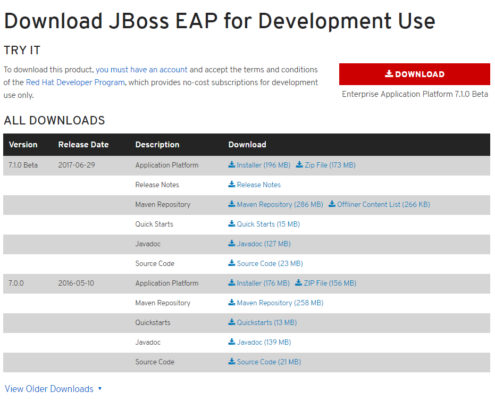
Task: Download Source Code (21 MB)
Action: click(264, 362)
